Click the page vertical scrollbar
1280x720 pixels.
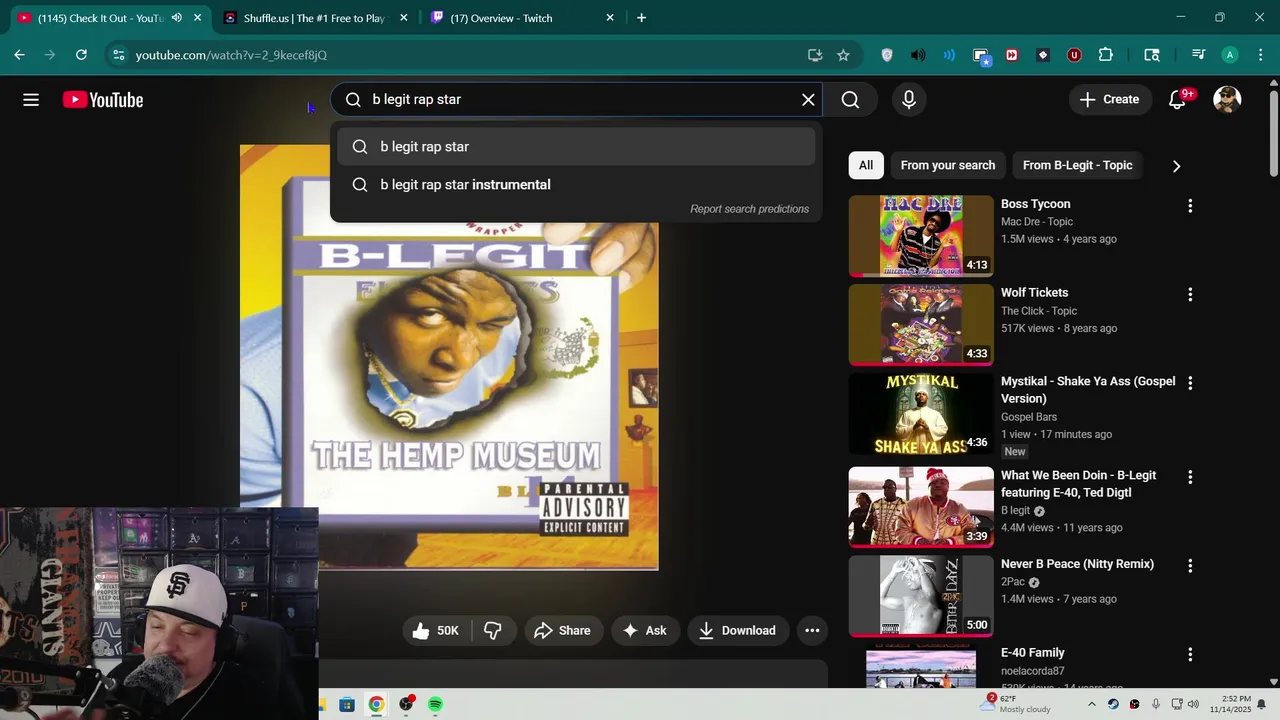(x=1273, y=135)
